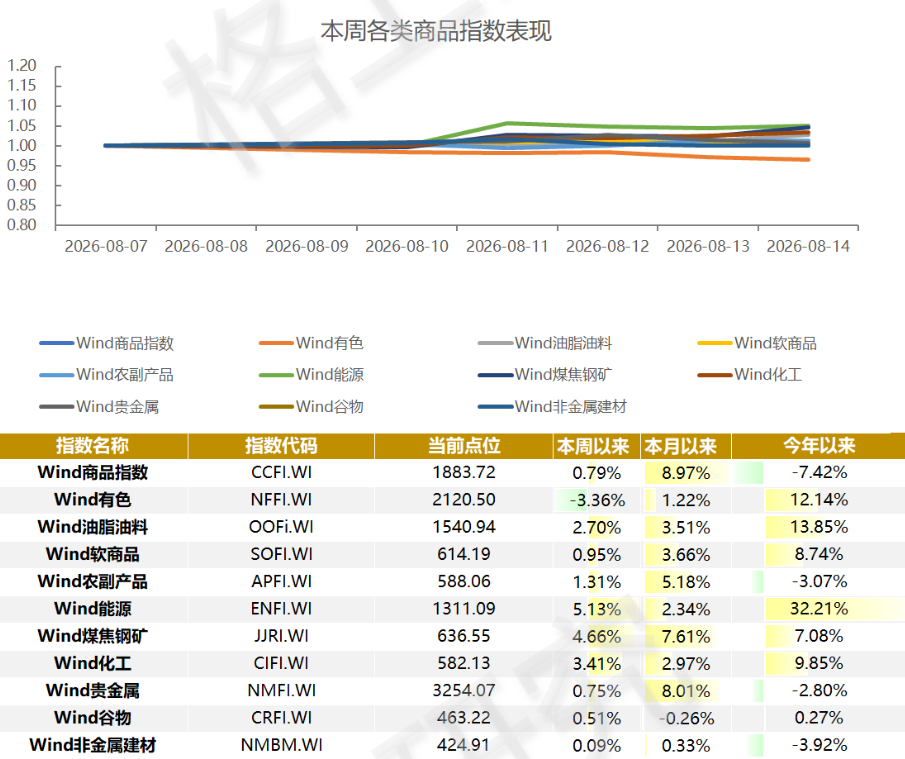This screenshot has width=905, height=759.
Task: Click the 指数名称 column header
Action: coord(92,446)
